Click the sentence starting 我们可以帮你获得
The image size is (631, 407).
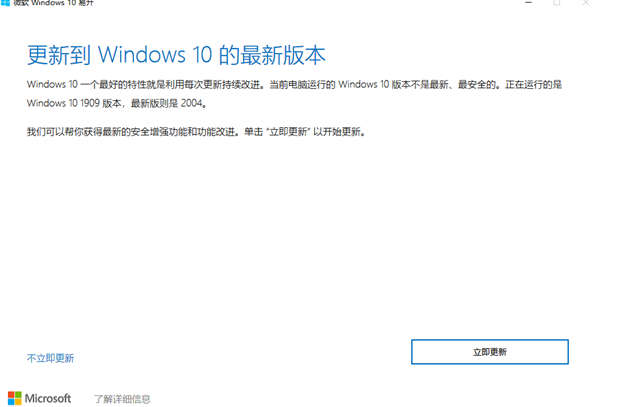tap(196, 132)
